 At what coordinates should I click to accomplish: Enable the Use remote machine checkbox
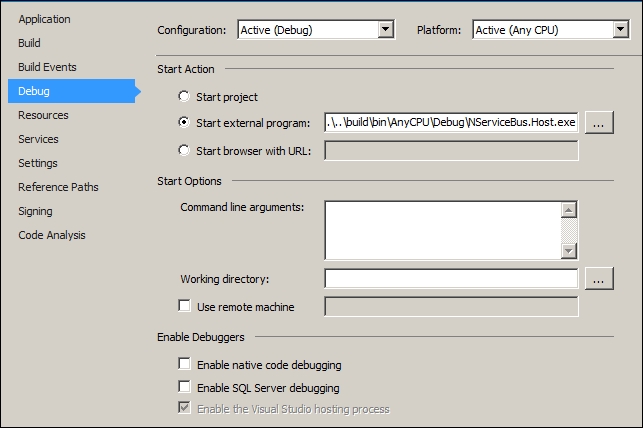coord(184,306)
